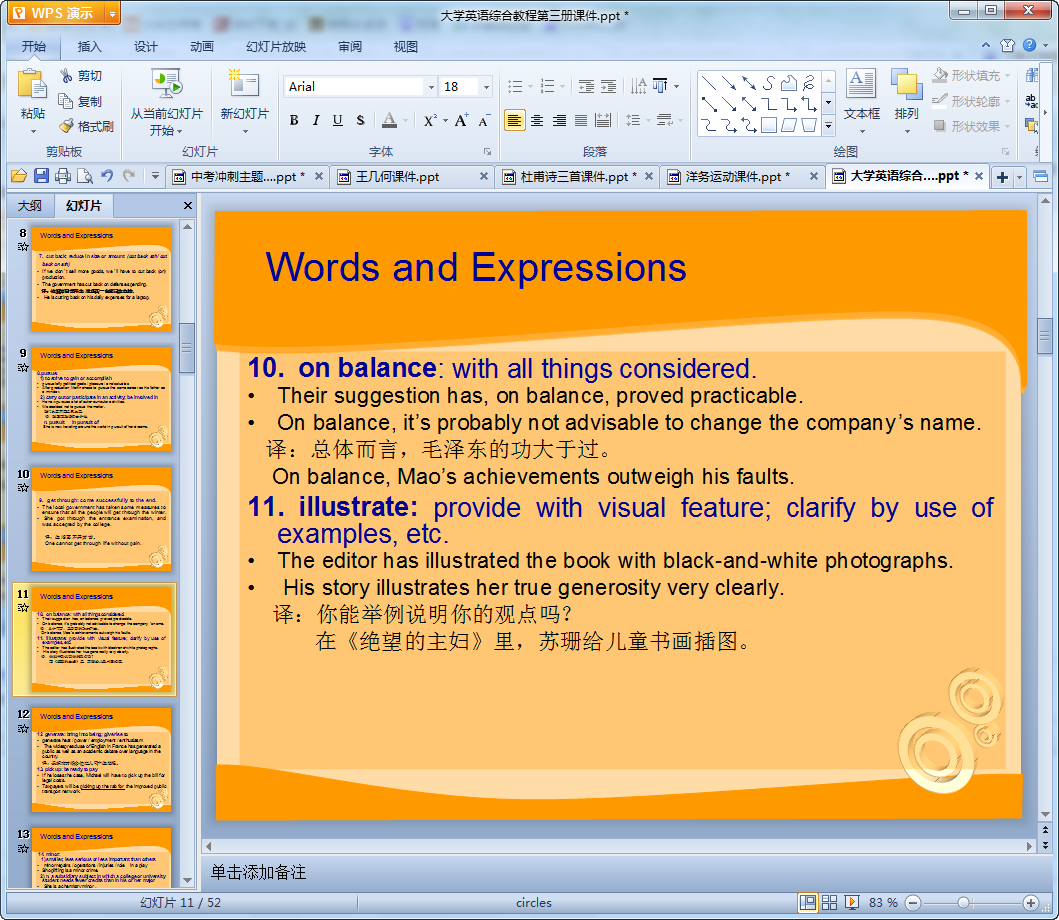Open Shape Effects (形状效果) options
Image resolution: width=1059 pixels, height=920 pixels.
[x=971, y=126]
